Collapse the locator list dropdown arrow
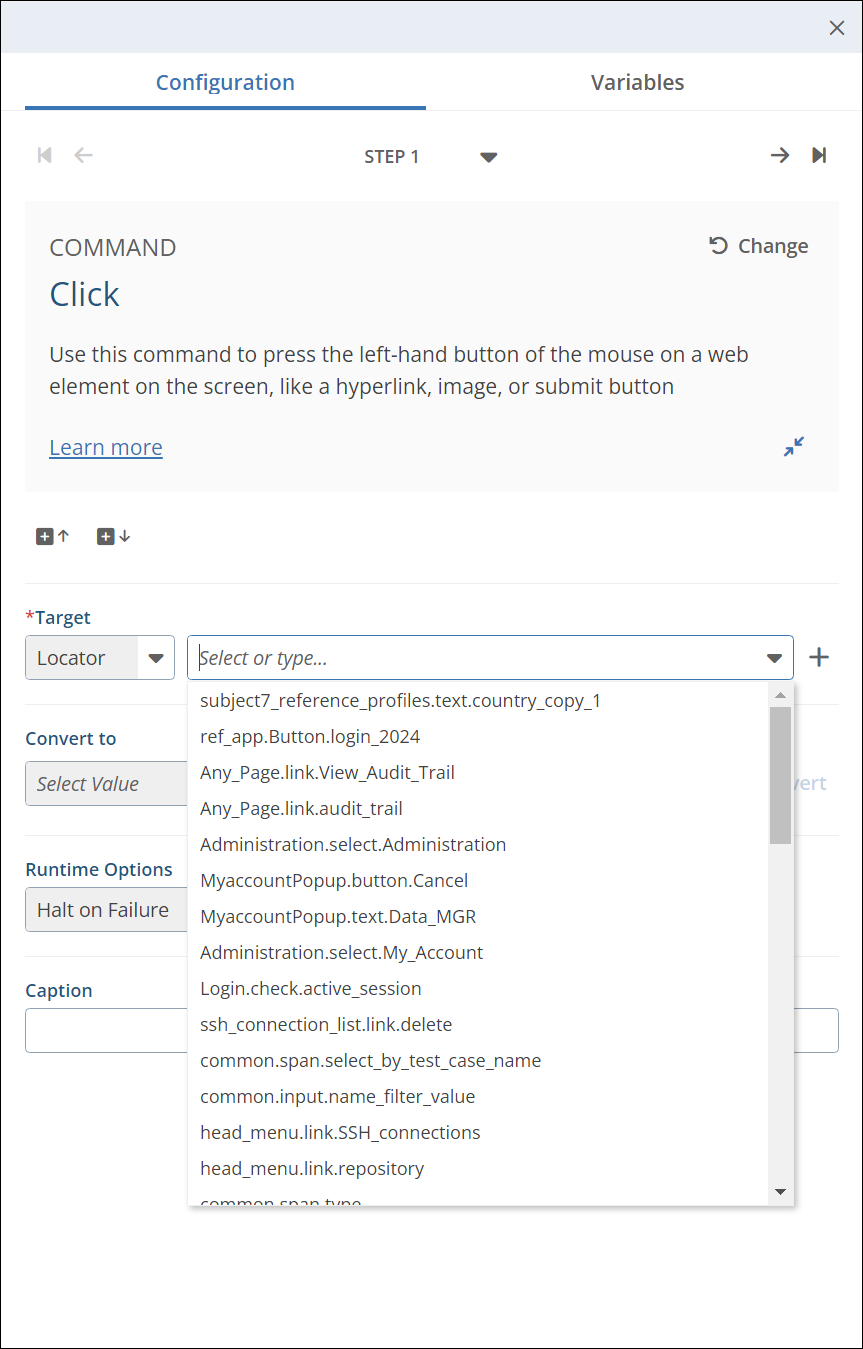The image size is (863, 1349). (774, 658)
